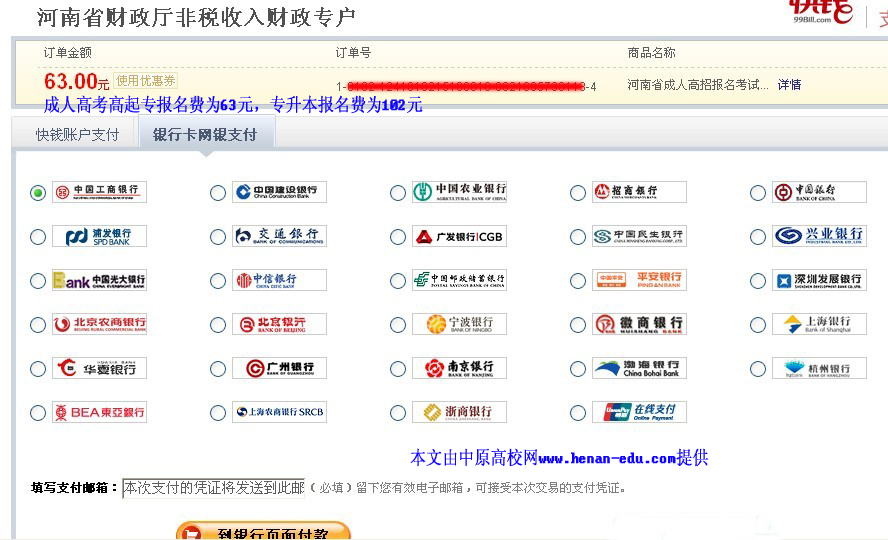This screenshot has height=540, width=888.
Task: Click the 使用优惠券 coupon button
Action: point(146,80)
